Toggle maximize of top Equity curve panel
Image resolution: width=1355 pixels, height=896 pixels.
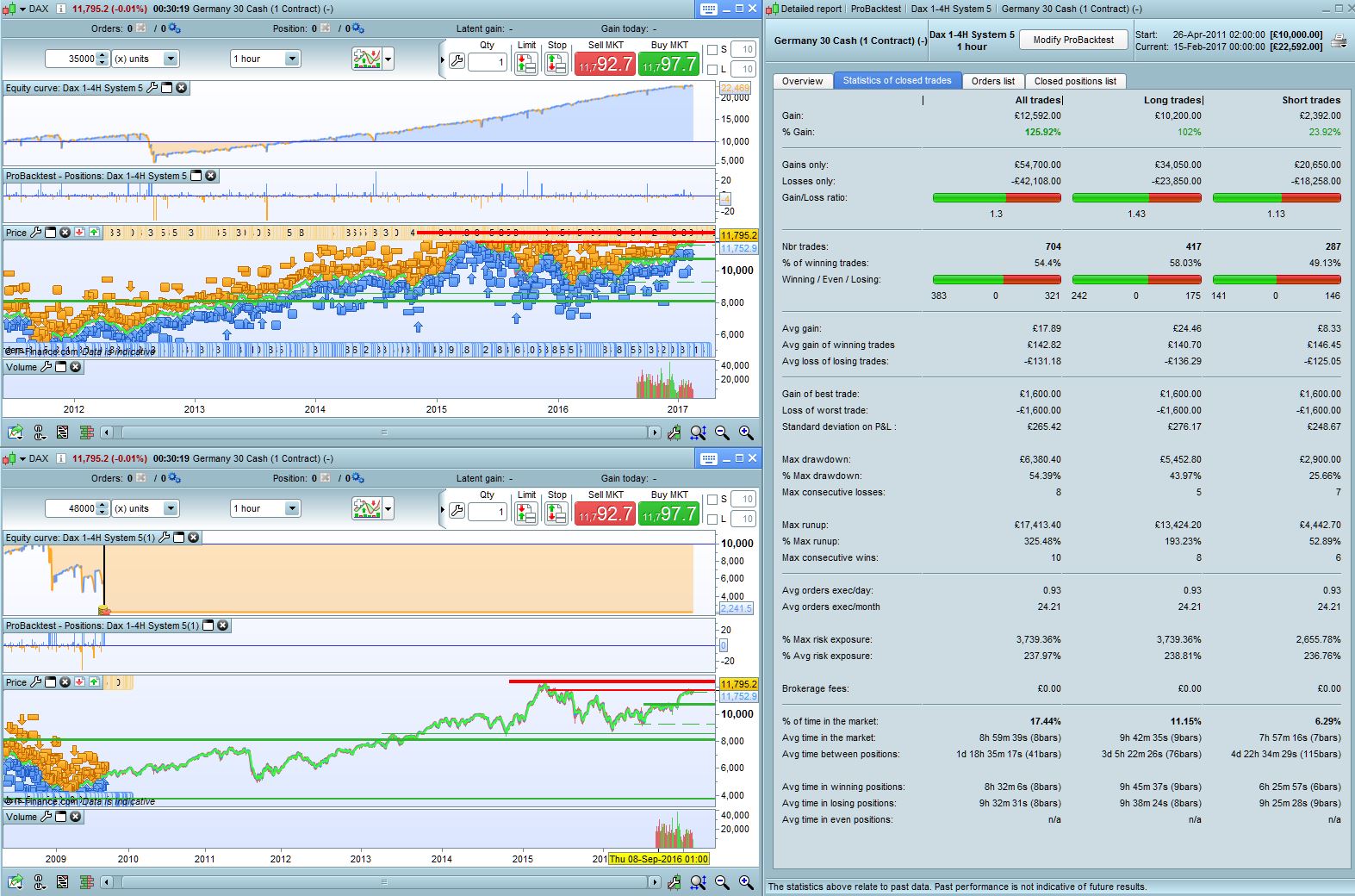167,88
